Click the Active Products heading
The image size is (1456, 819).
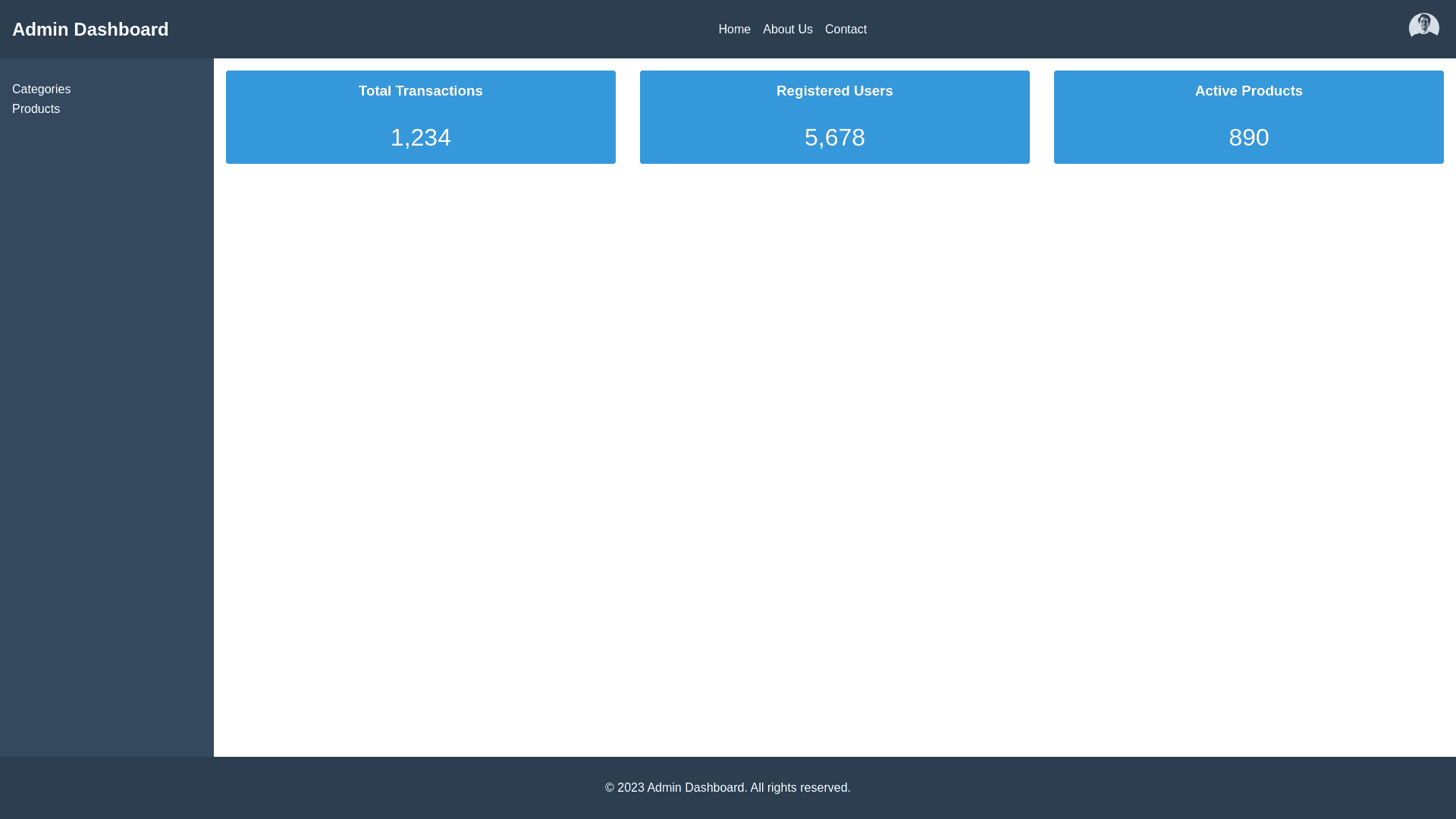pos(1248,91)
